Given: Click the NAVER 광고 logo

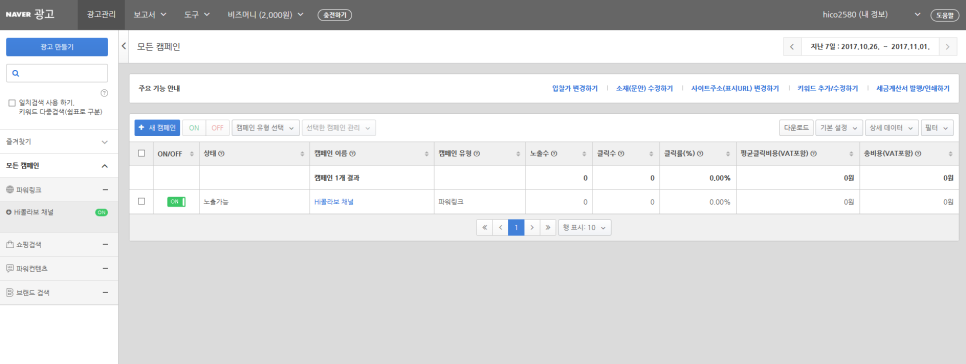Looking at the screenshot, I should tap(30, 15).
